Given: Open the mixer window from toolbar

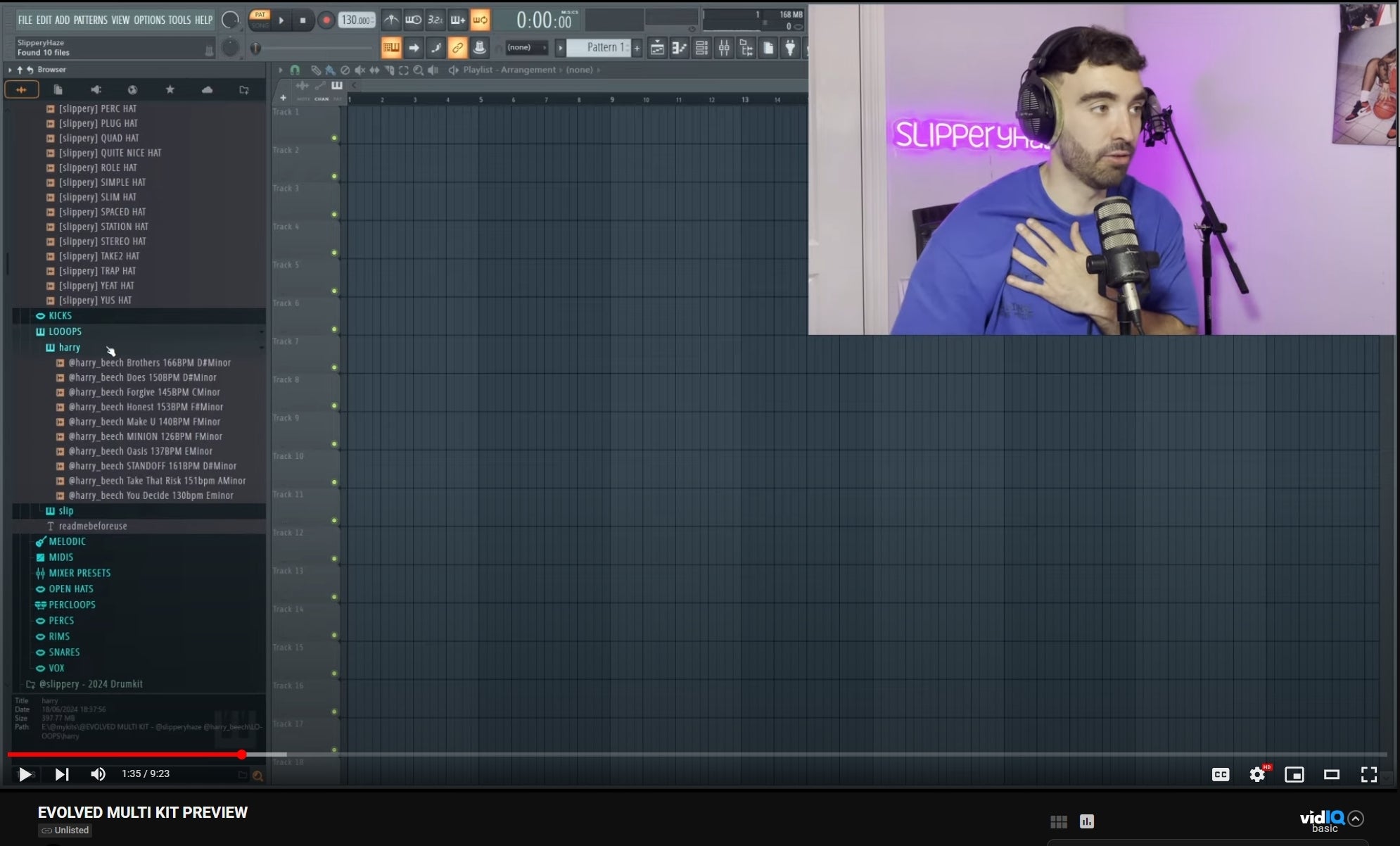Looking at the screenshot, I should [724, 48].
